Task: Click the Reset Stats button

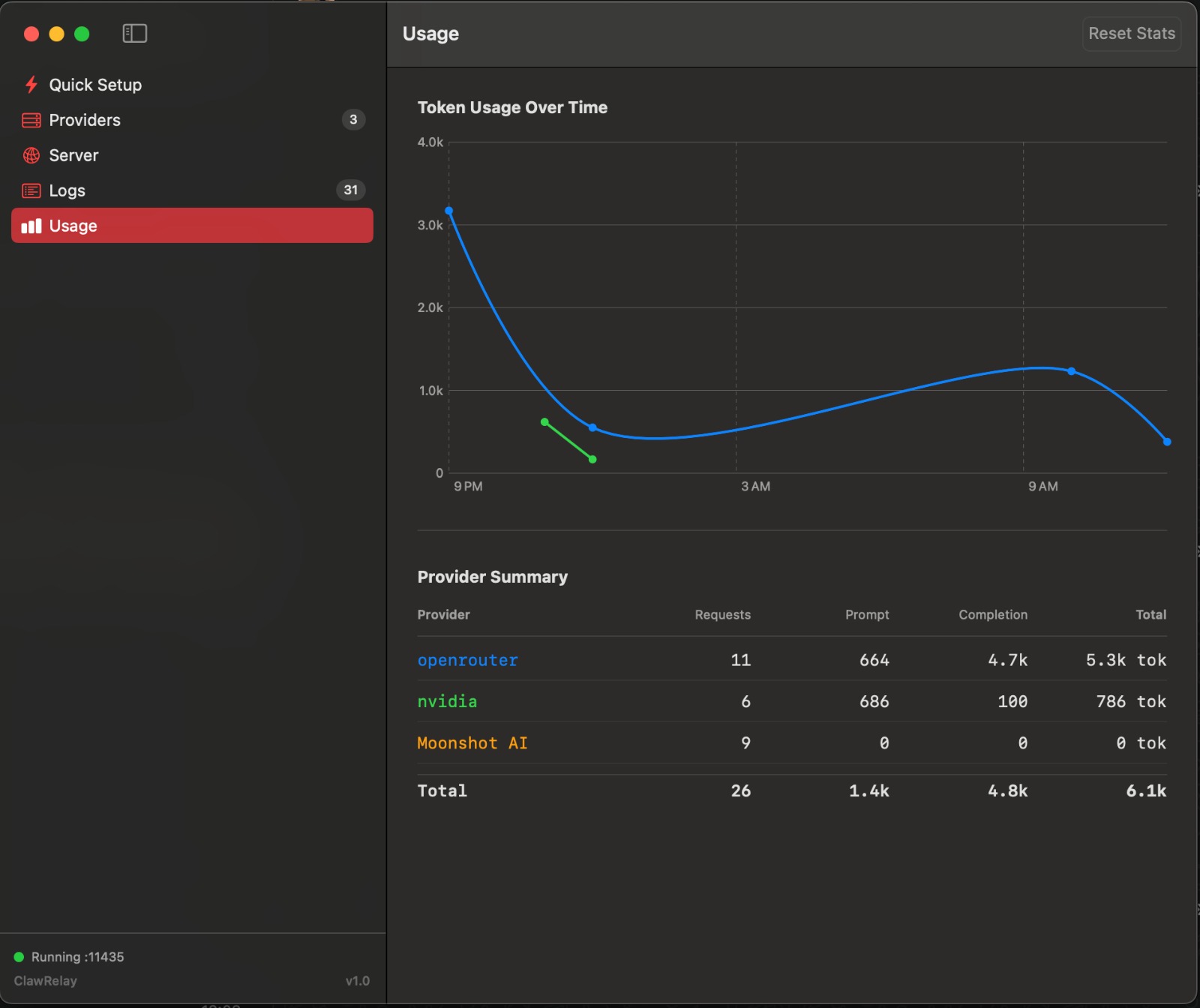Action: pos(1132,34)
